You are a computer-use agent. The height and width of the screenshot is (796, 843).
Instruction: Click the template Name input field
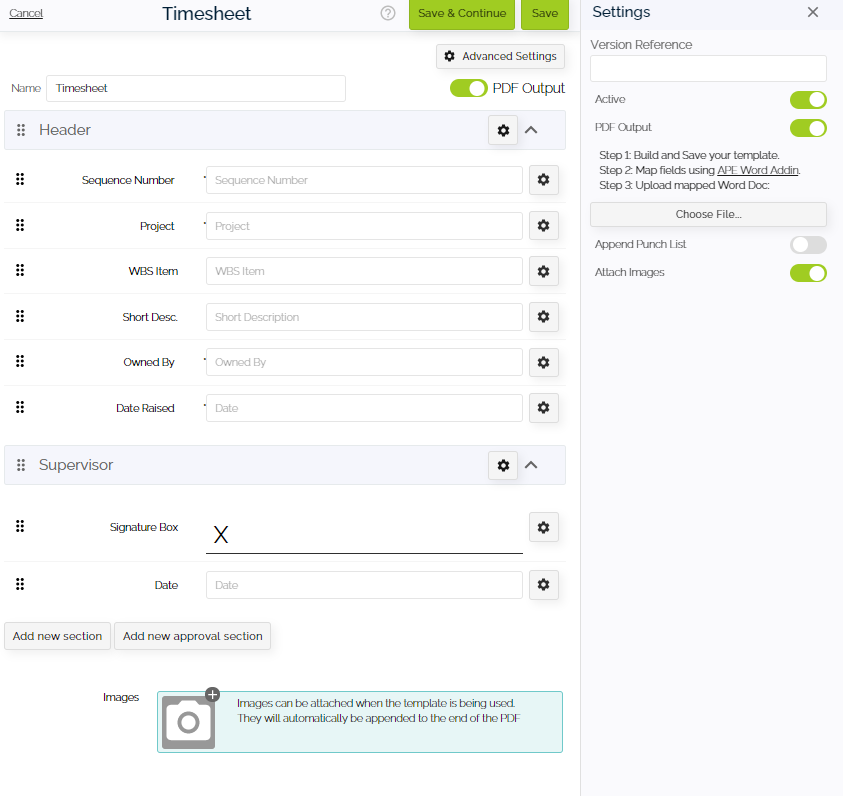click(196, 88)
